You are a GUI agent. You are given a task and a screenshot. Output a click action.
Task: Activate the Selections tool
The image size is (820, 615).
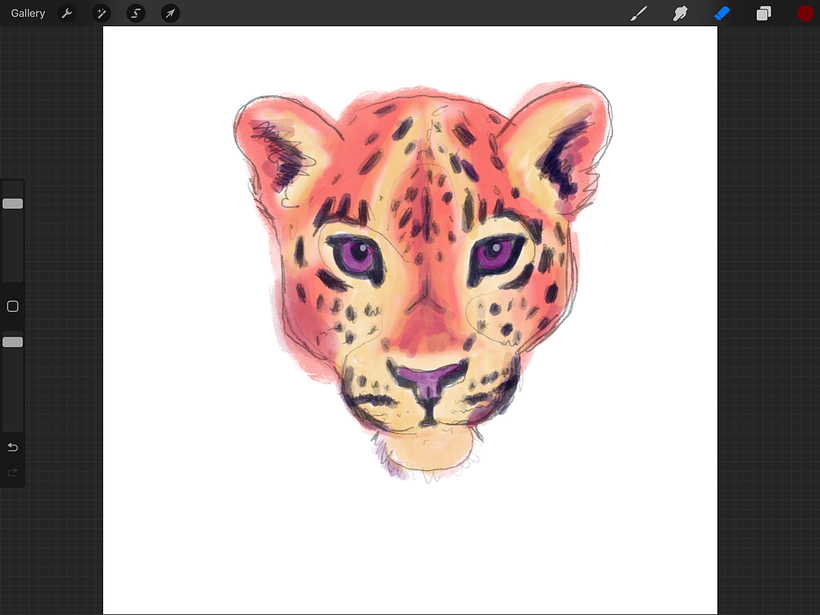click(x=135, y=13)
